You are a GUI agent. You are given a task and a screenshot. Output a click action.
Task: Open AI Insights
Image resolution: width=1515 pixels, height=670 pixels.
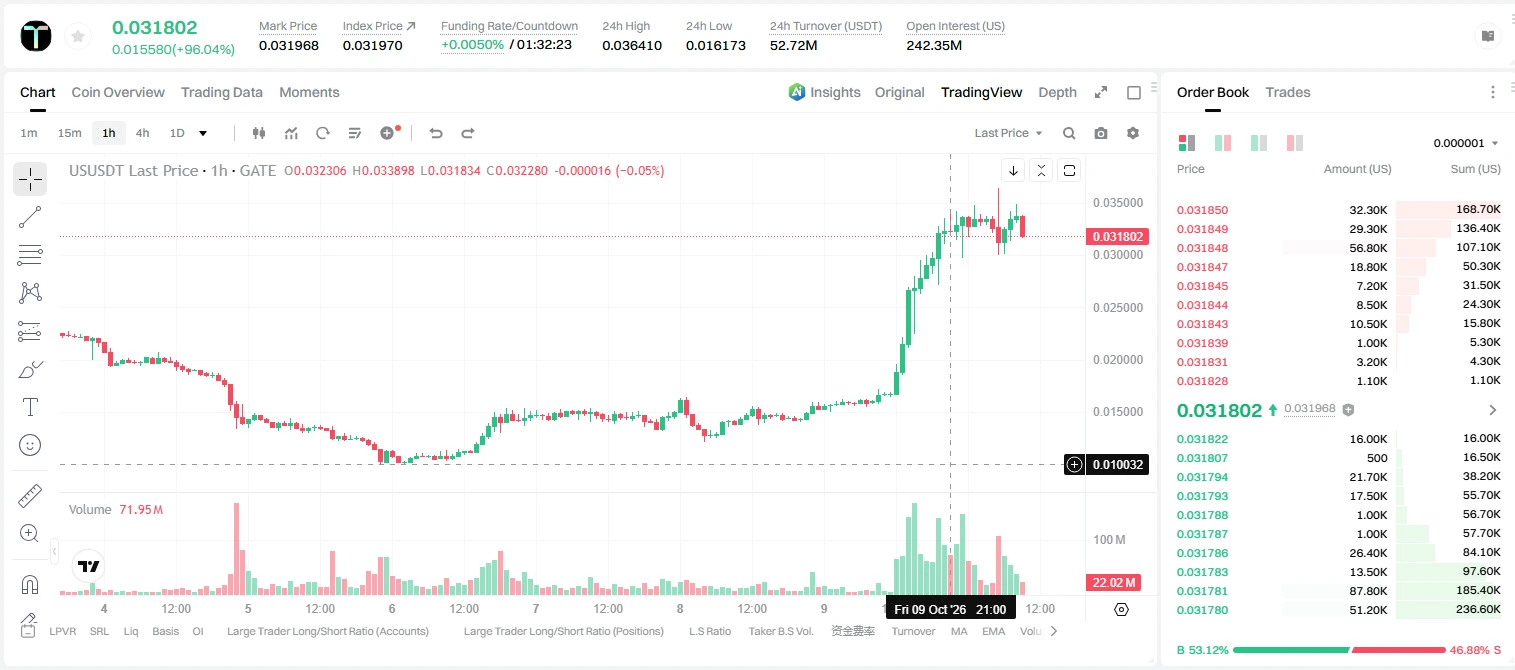point(824,92)
